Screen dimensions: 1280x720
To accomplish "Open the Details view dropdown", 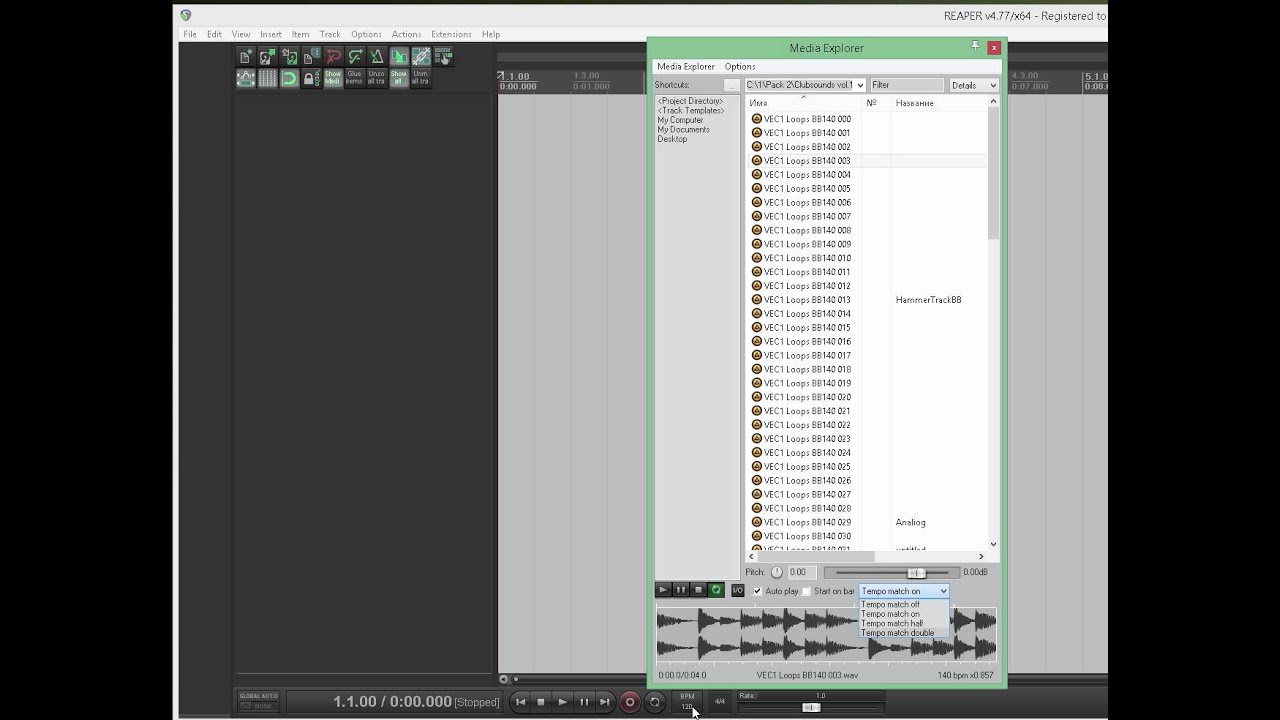I will tap(973, 85).
